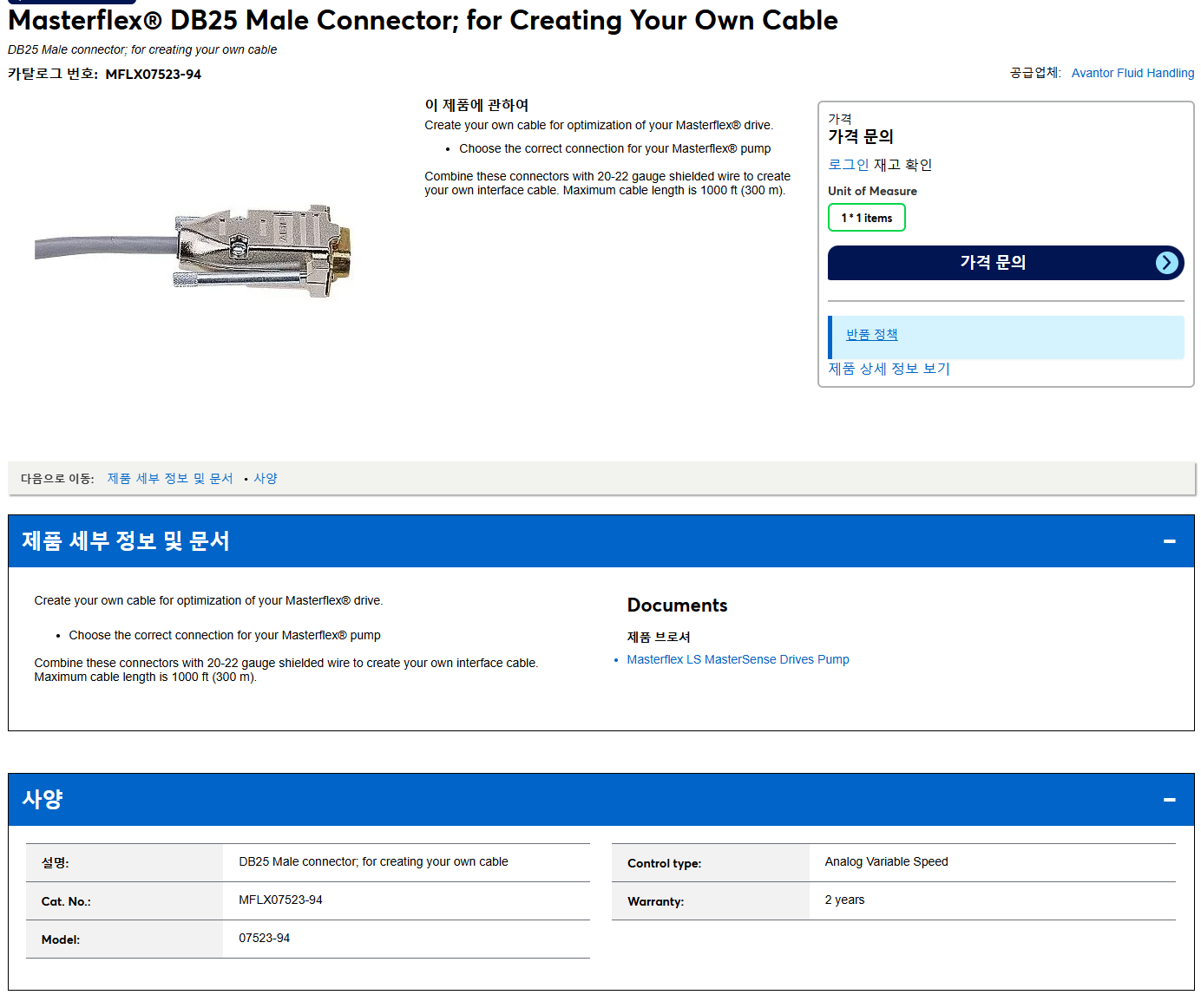Image resolution: width=1201 pixels, height=1008 pixels.
Task: Click the Warranty value 2 years
Action: coord(844,900)
